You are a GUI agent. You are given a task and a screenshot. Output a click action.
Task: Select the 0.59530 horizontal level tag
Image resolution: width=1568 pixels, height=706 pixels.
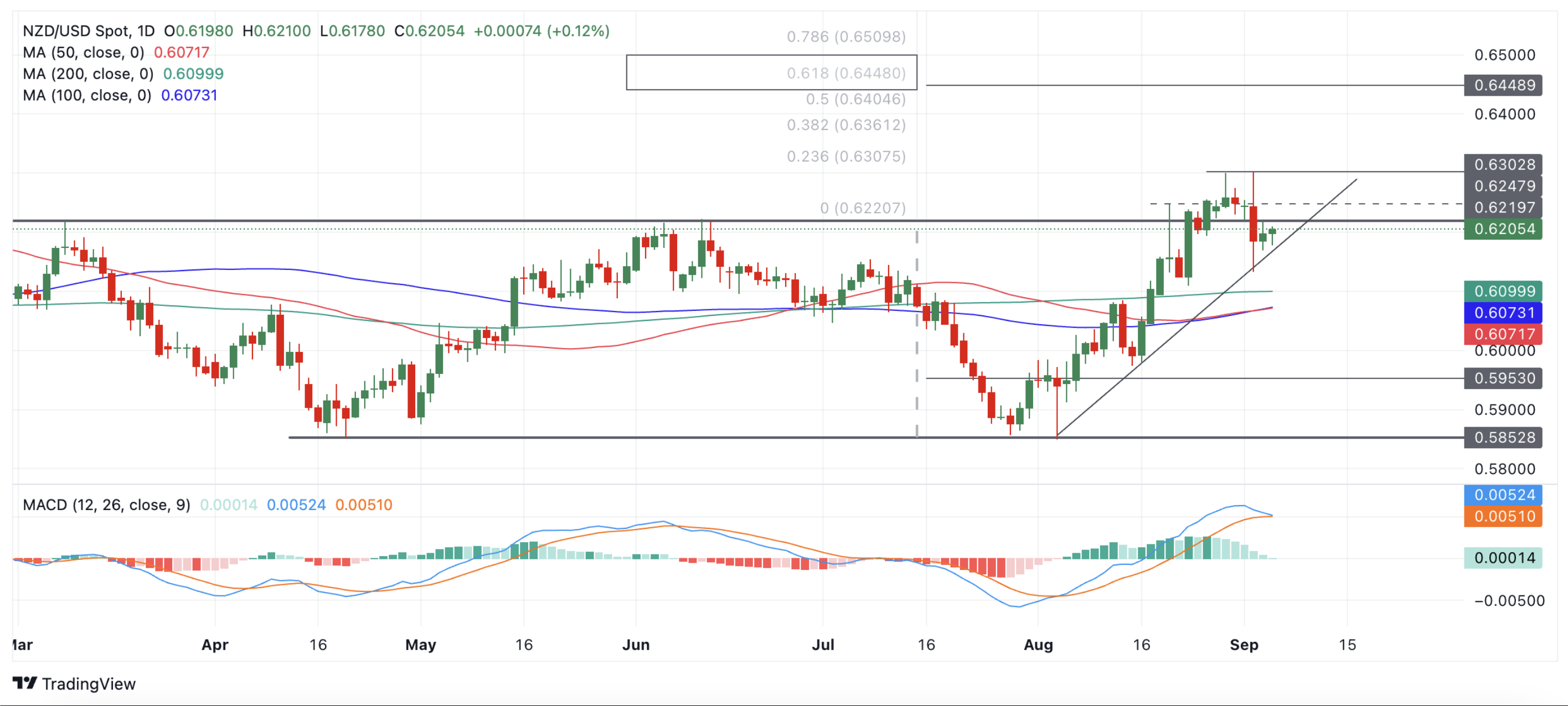[1503, 378]
